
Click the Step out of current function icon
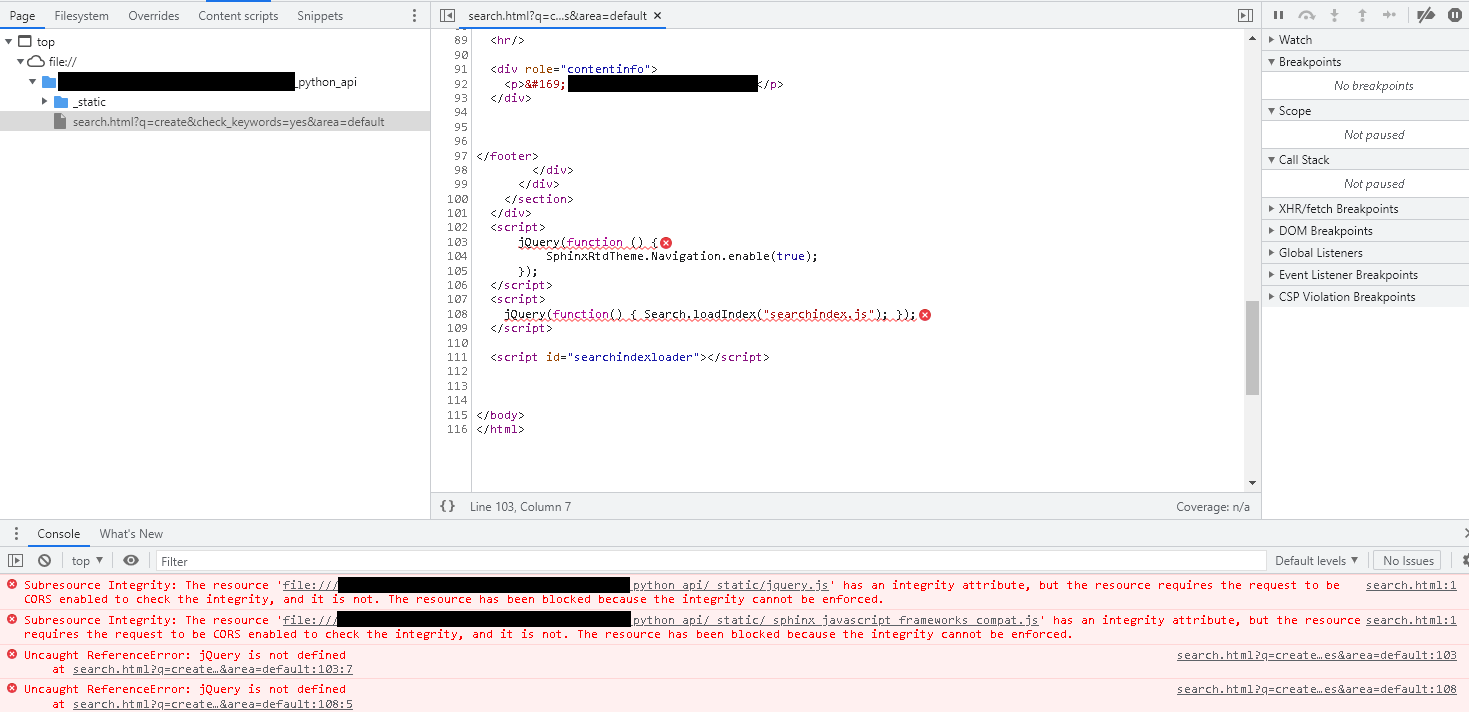coord(1361,16)
